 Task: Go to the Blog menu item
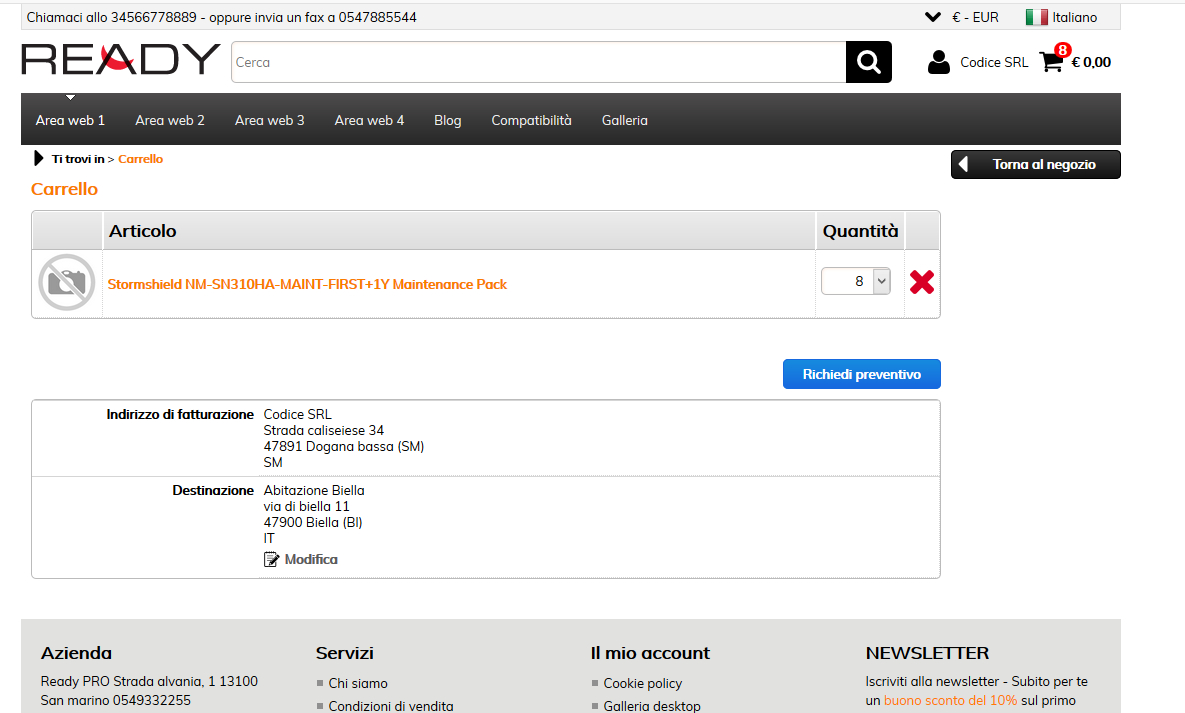(x=447, y=120)
